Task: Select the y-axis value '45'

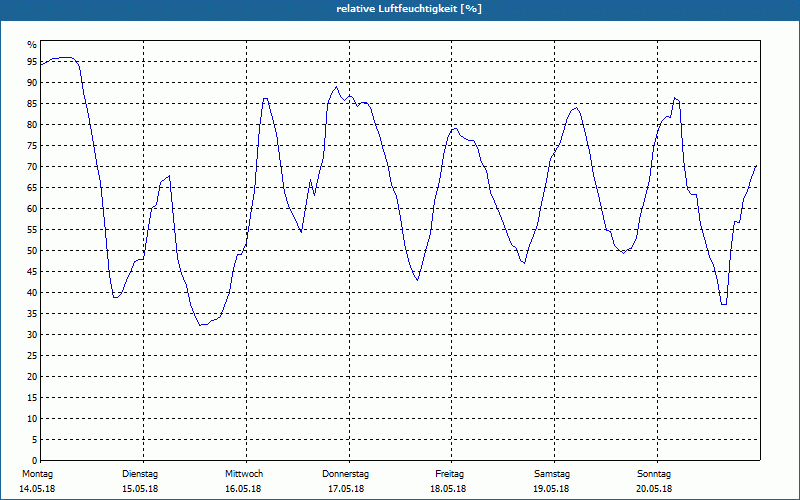Action: pyautogui.click(x=32, y=271)
